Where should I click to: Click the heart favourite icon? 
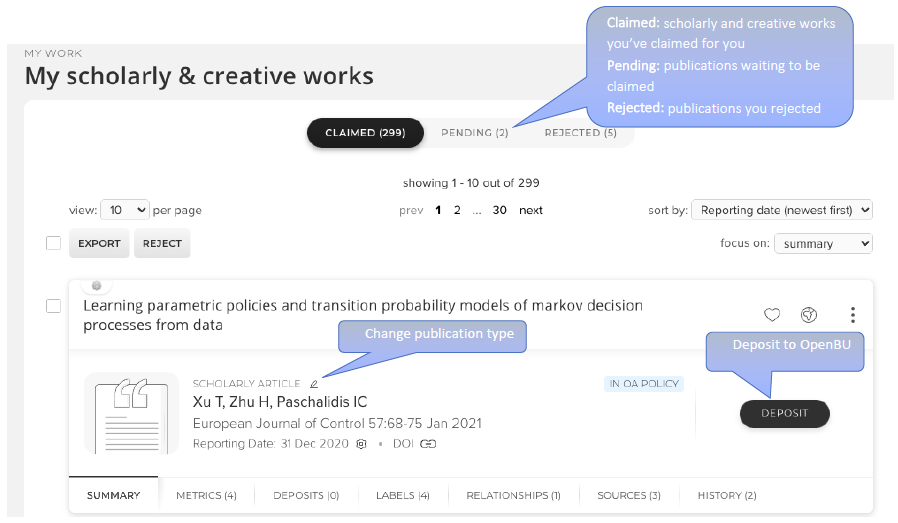[772, 315]
